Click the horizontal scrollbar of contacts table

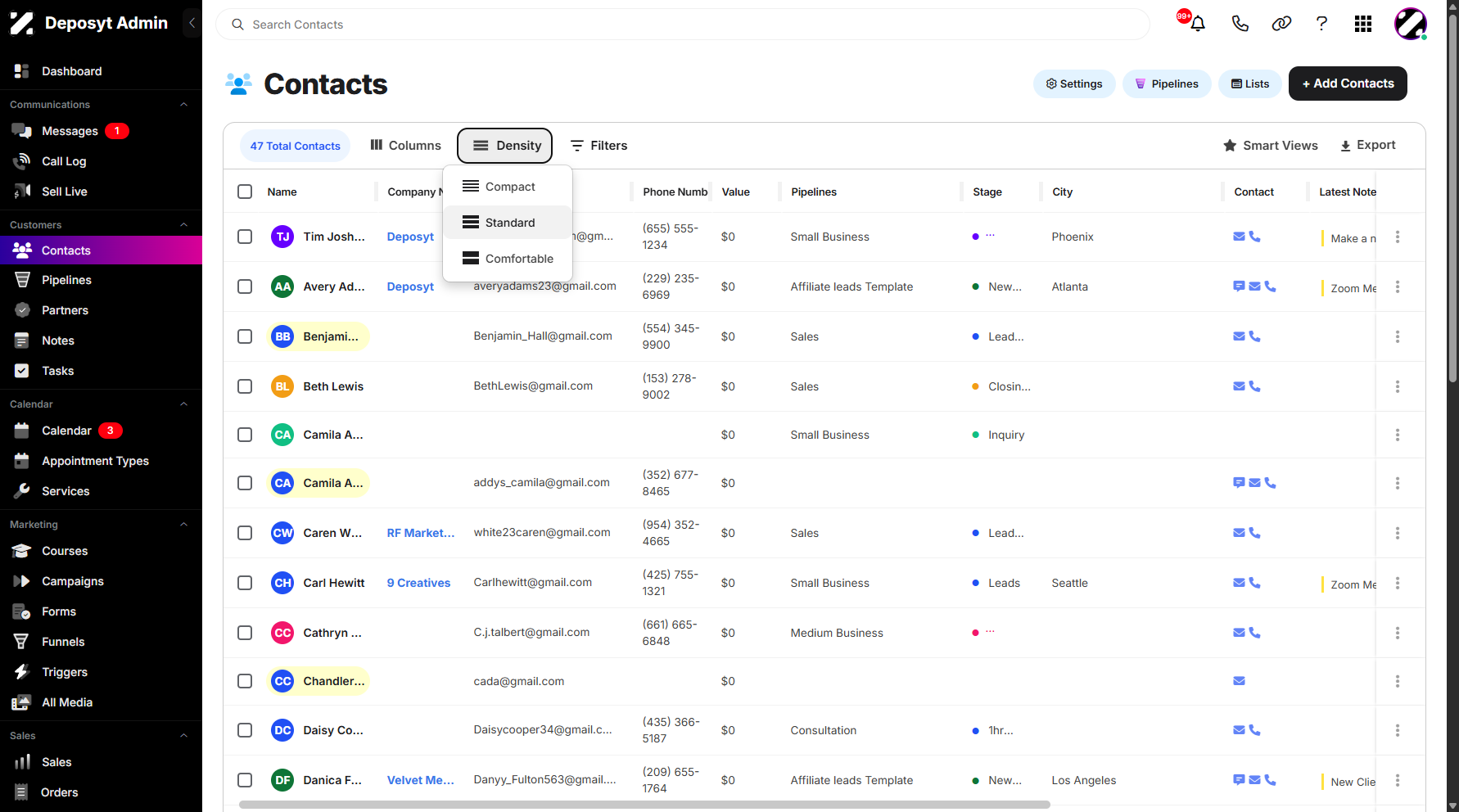pos(644,805)
